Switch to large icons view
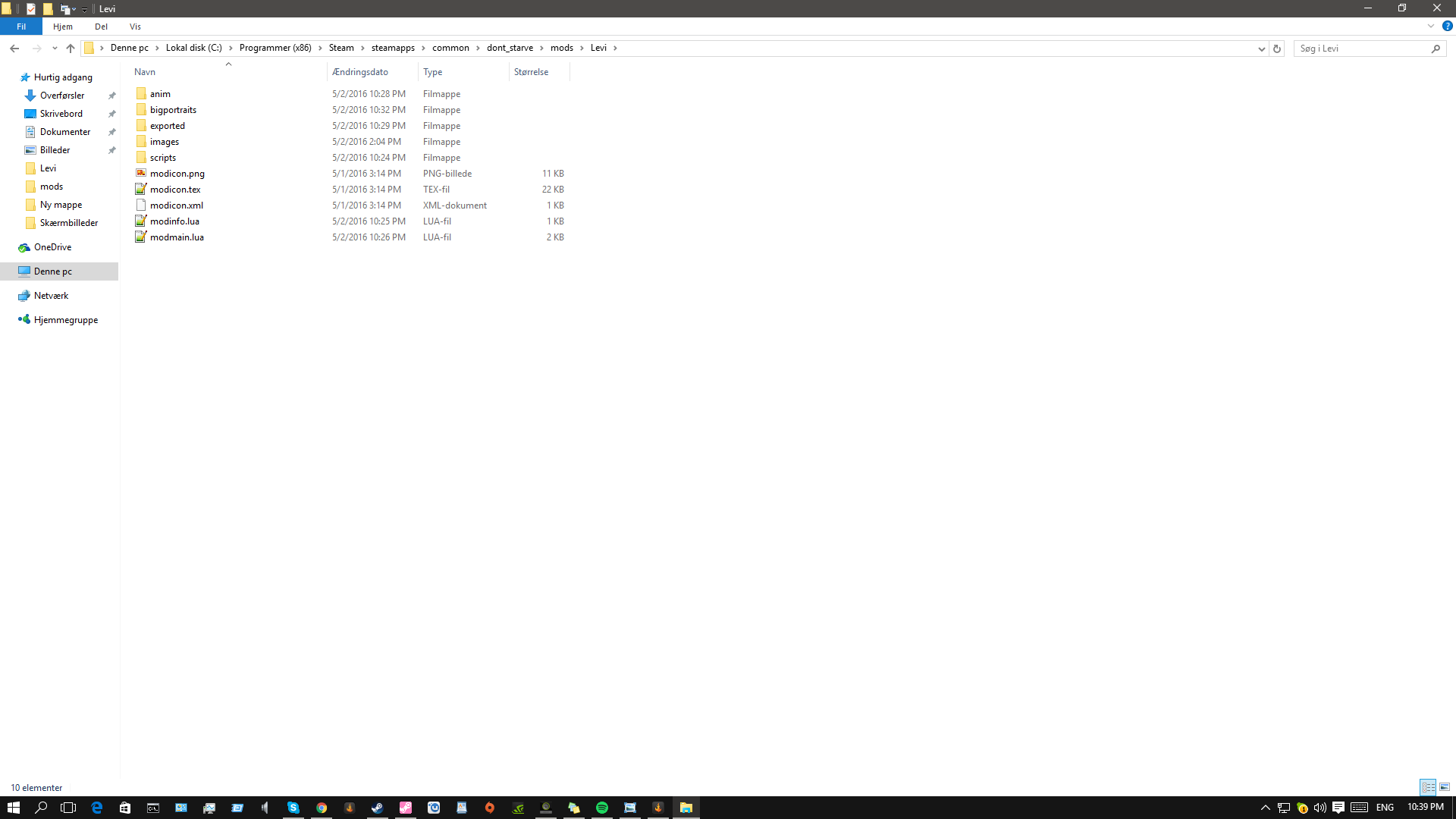This screenshot has width=1456, height=819. tap(1445, 787)
